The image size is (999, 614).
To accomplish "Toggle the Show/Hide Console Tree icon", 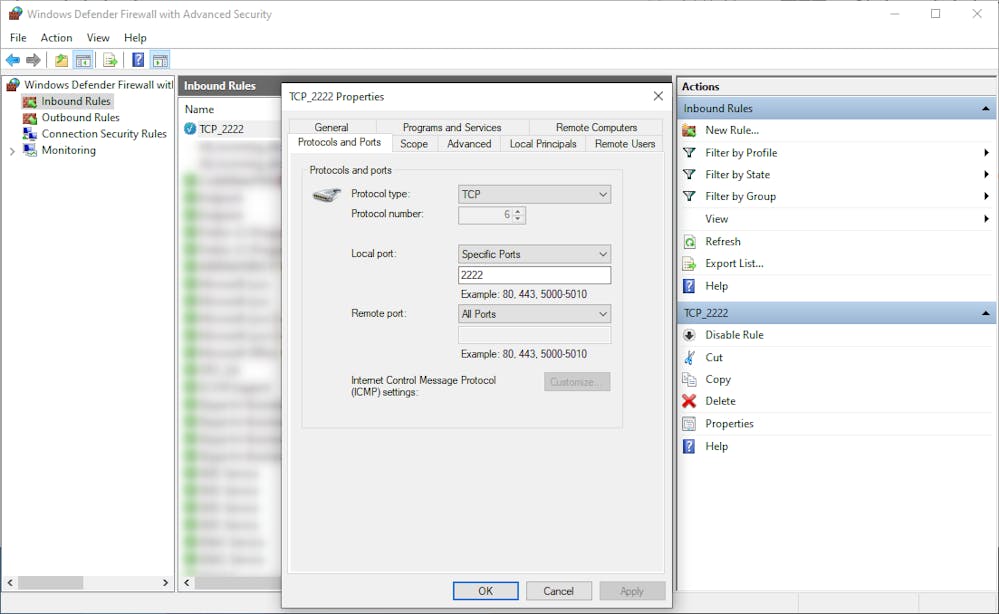I will point(83,61).
